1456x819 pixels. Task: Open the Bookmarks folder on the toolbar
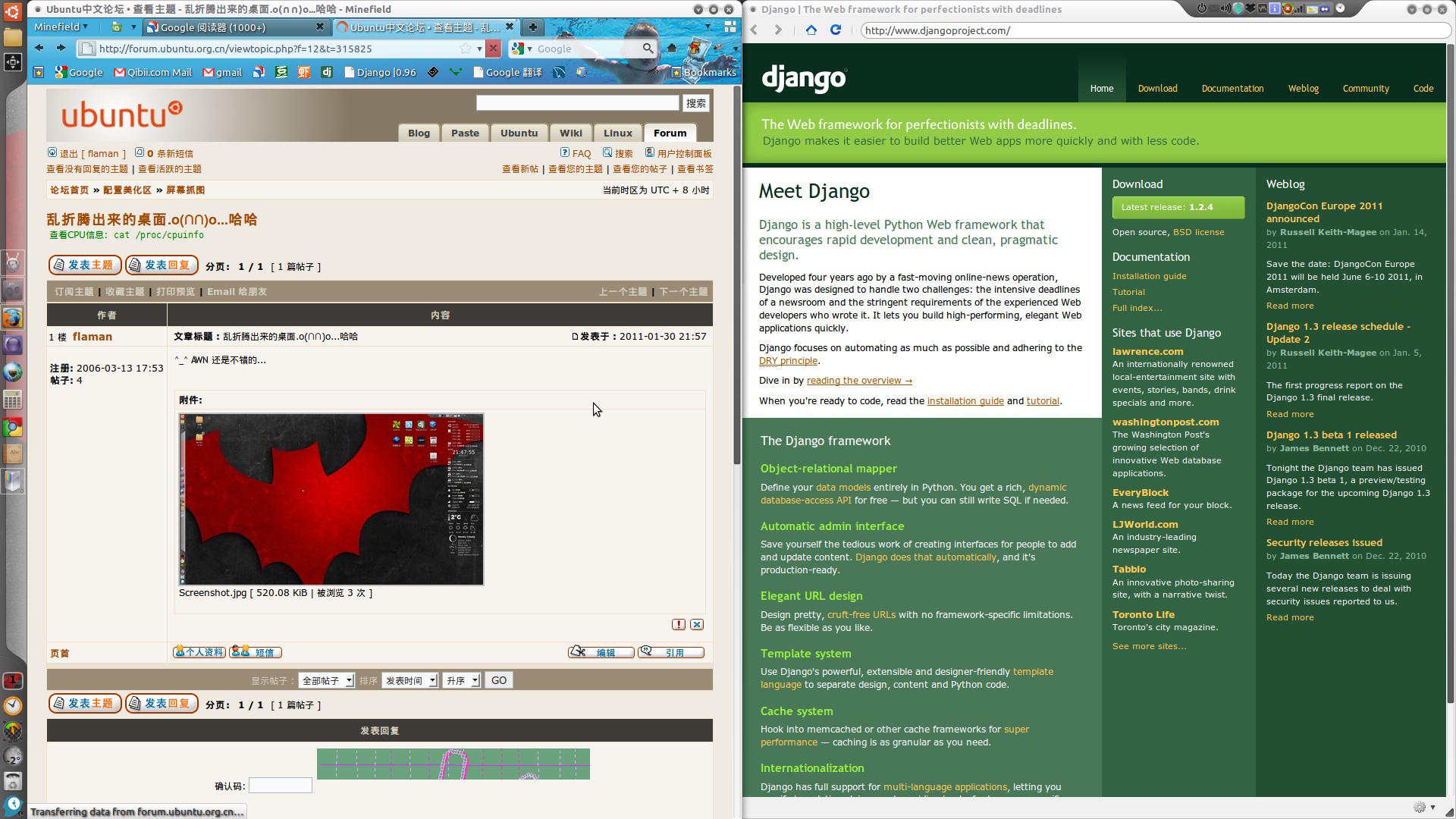[x=704, y=72]
